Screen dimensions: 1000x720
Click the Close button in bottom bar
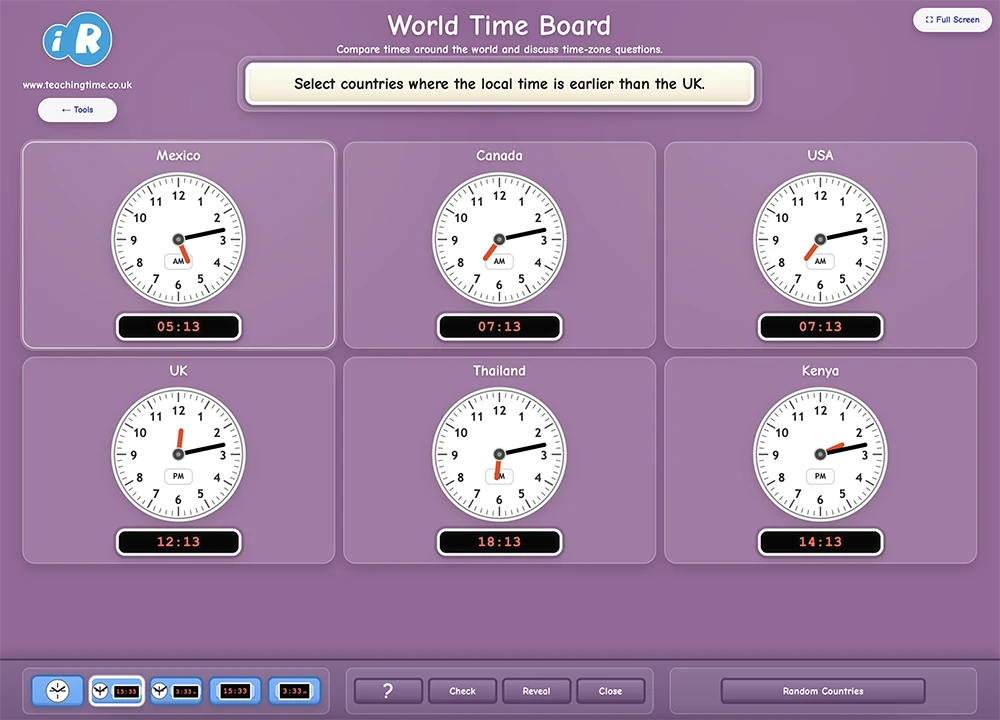click(610, 691)
